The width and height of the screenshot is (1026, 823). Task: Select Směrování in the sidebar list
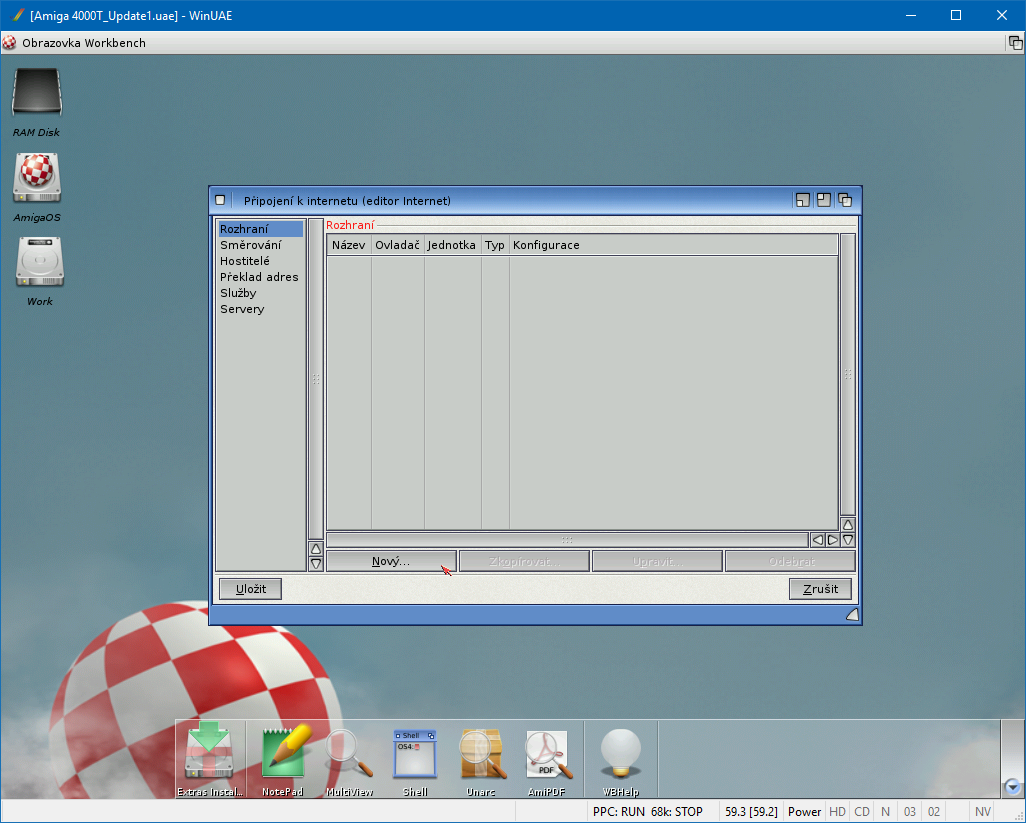pos(250,245)
